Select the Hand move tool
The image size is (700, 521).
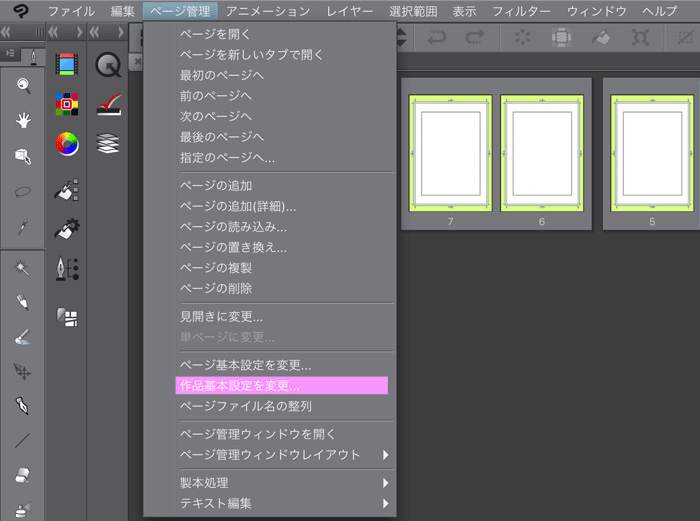tap(23, 120)
